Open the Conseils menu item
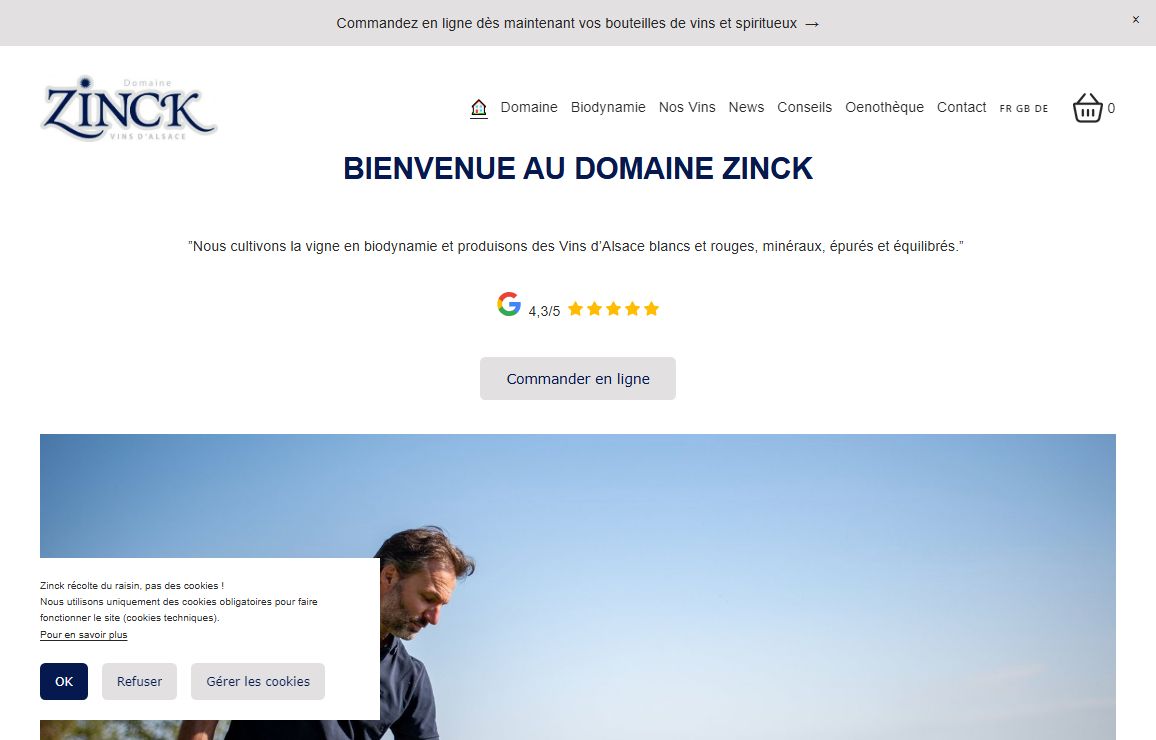 (804, 108)
